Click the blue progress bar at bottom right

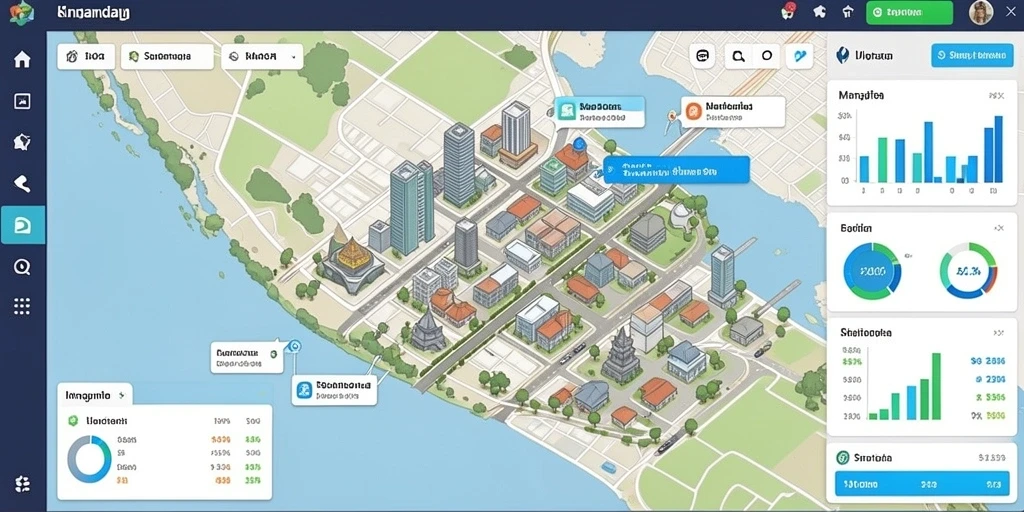922,485
